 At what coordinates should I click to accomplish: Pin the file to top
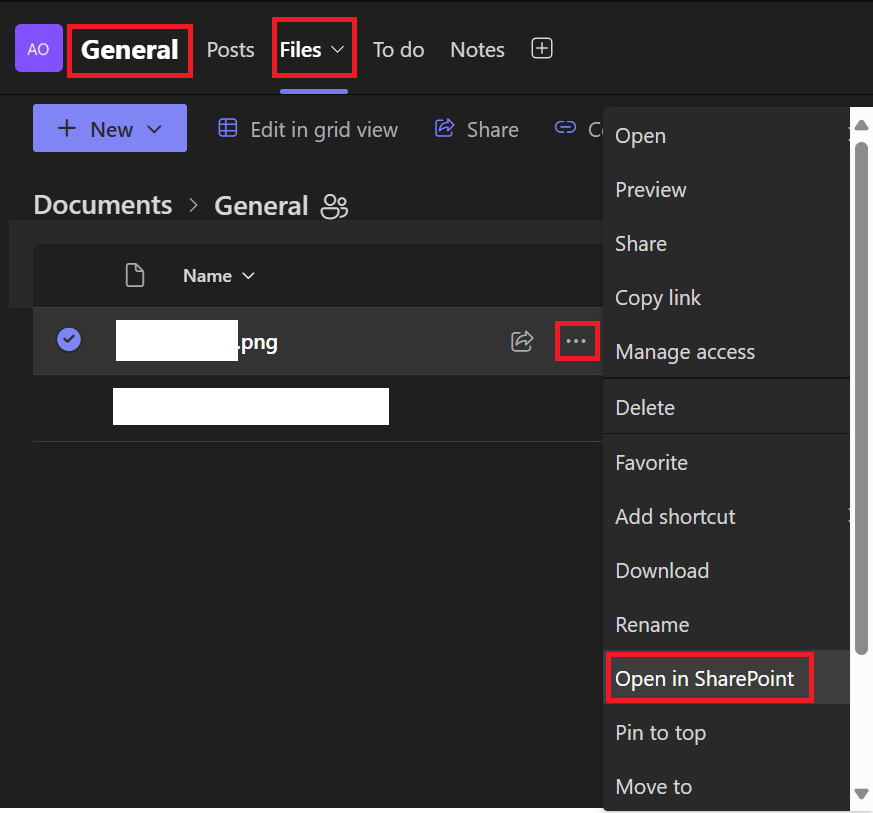point(660,733)
